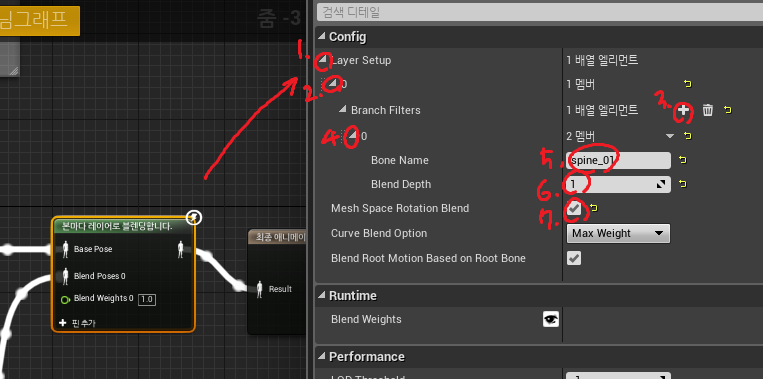This screenshot has width=763, height=379.
Task: Collapse the Layer Setup array
Action: pyautogui.click(x=323, y=60)
